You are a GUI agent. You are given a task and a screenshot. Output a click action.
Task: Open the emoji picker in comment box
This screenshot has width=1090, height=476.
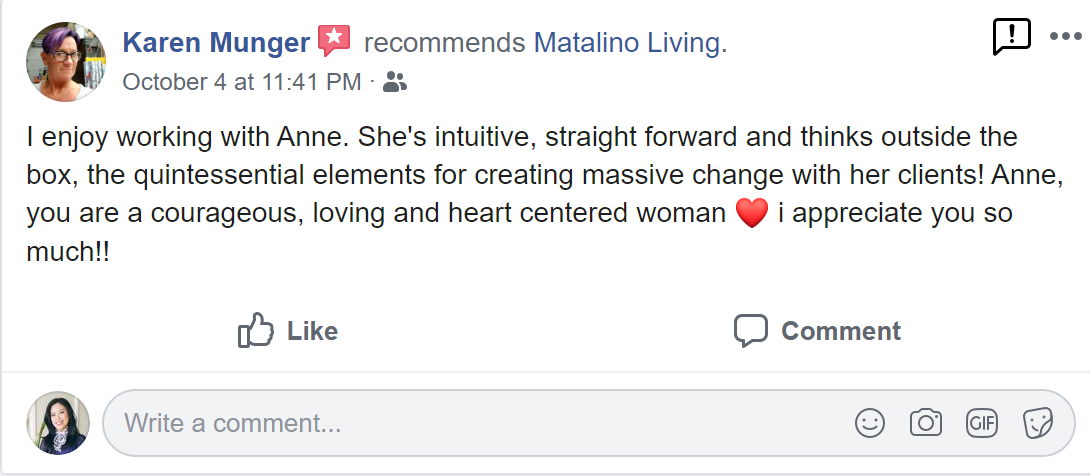(870, 423)
